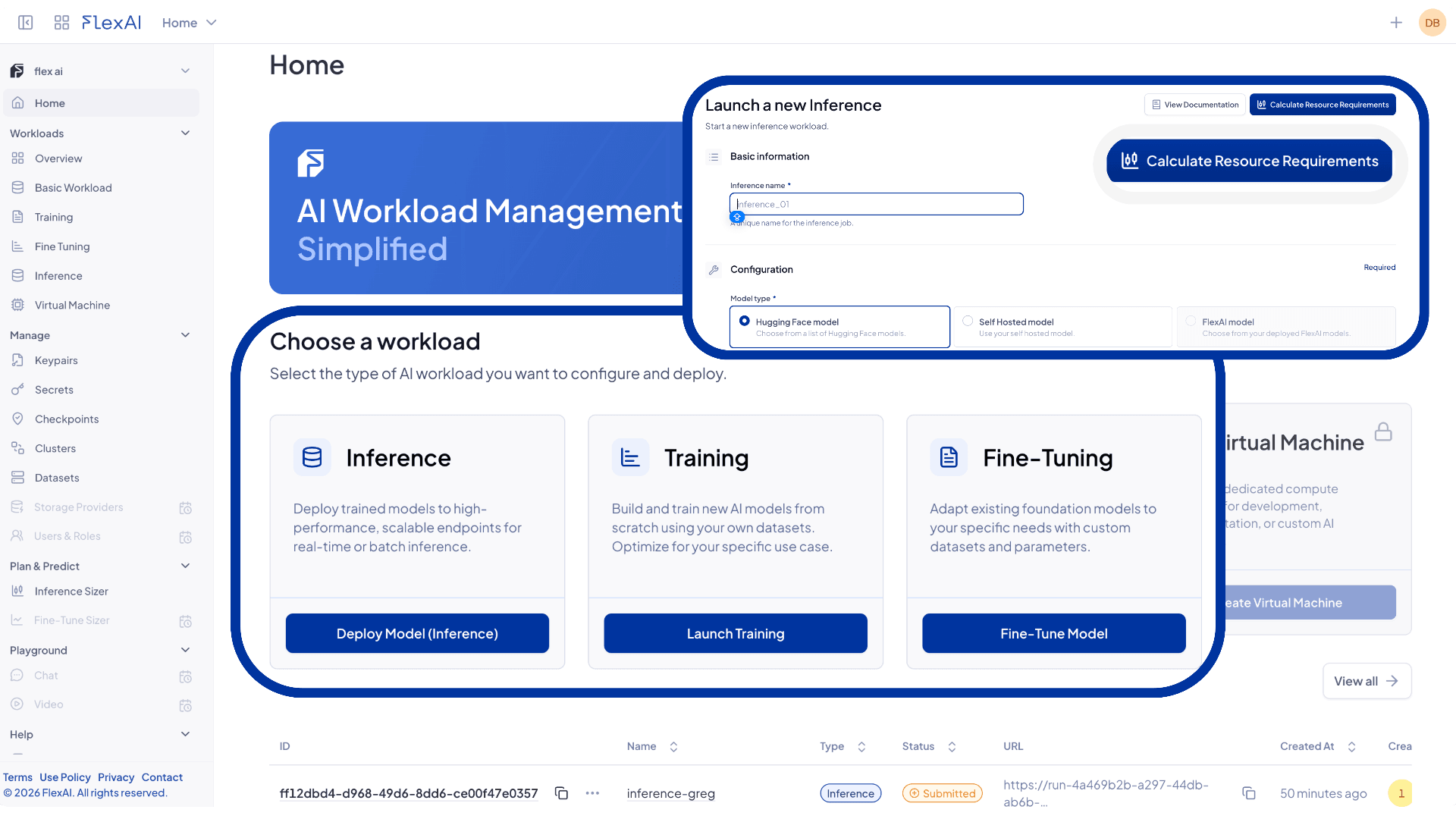Click the Keypairs icon in sidebar

[17, 360]
